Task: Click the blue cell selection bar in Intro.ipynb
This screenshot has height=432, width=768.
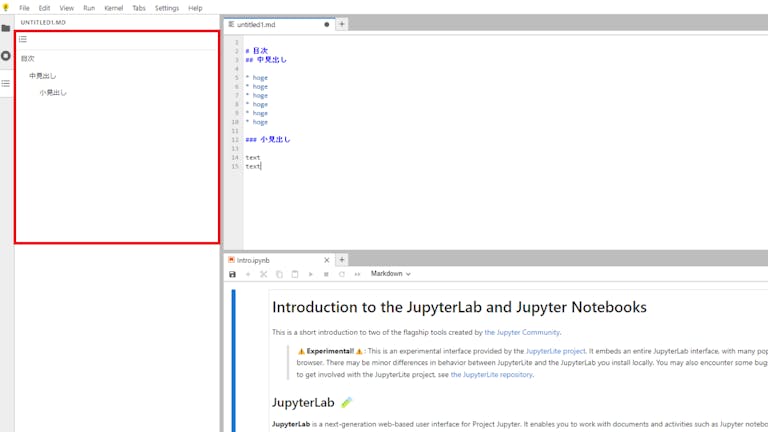Action: (x=234, y=360)
